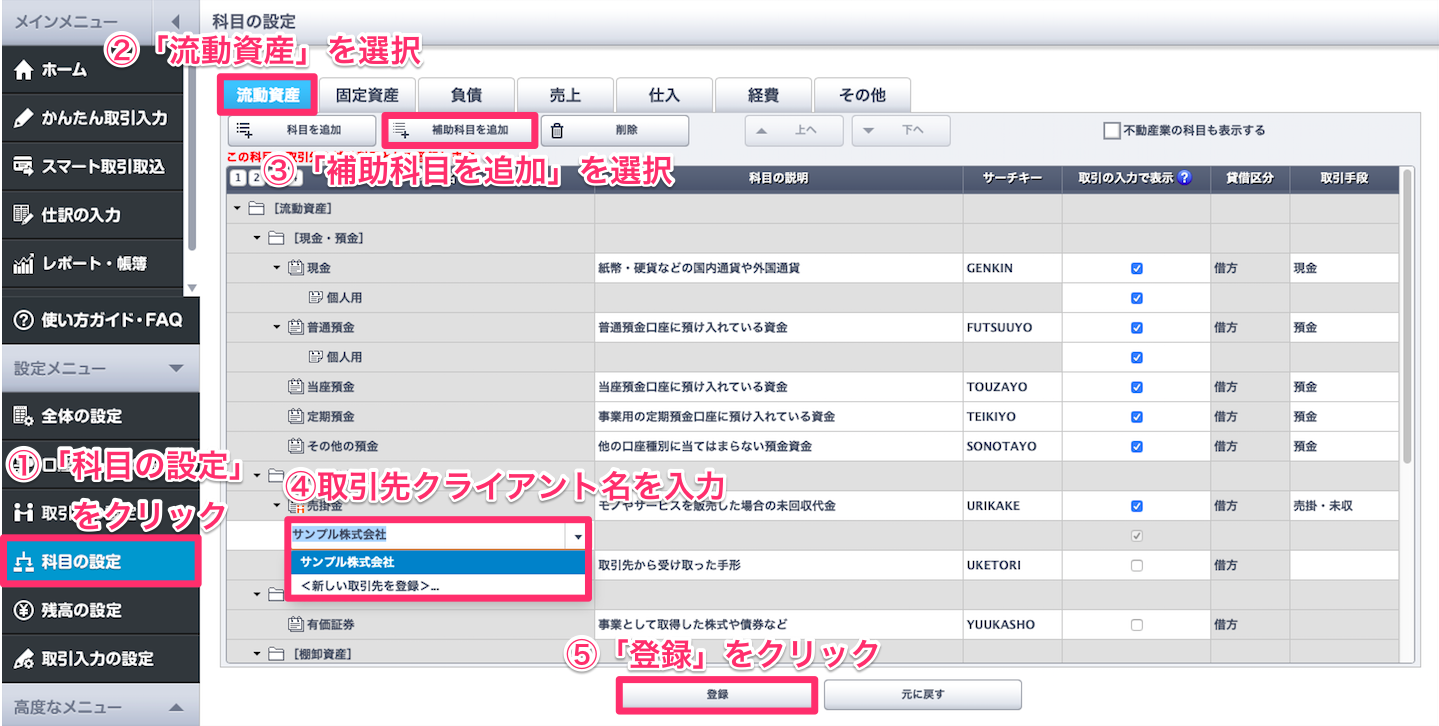The width and height of the screenshot is (1439, 726).
Task: Enable the UKETORI row display checkbox
Action: pyautogui.click(x=1136, y=566)
